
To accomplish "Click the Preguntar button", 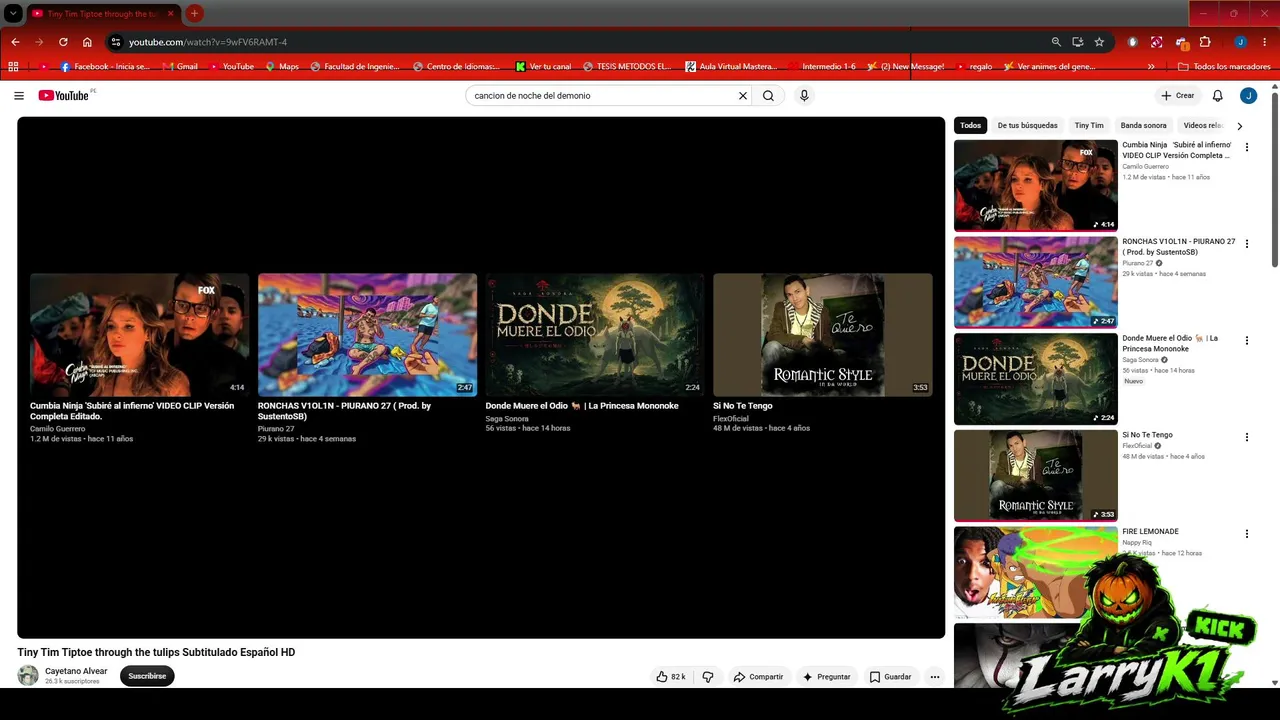I will click(826, 677).
